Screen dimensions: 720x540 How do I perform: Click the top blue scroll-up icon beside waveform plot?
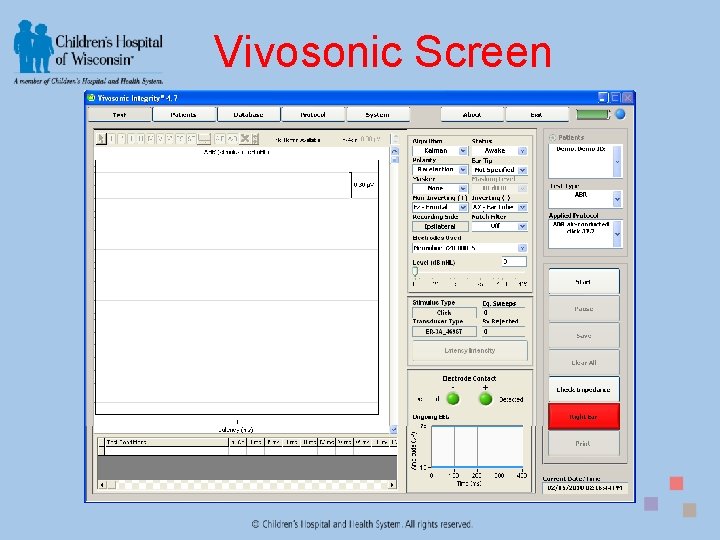(394, 151)
